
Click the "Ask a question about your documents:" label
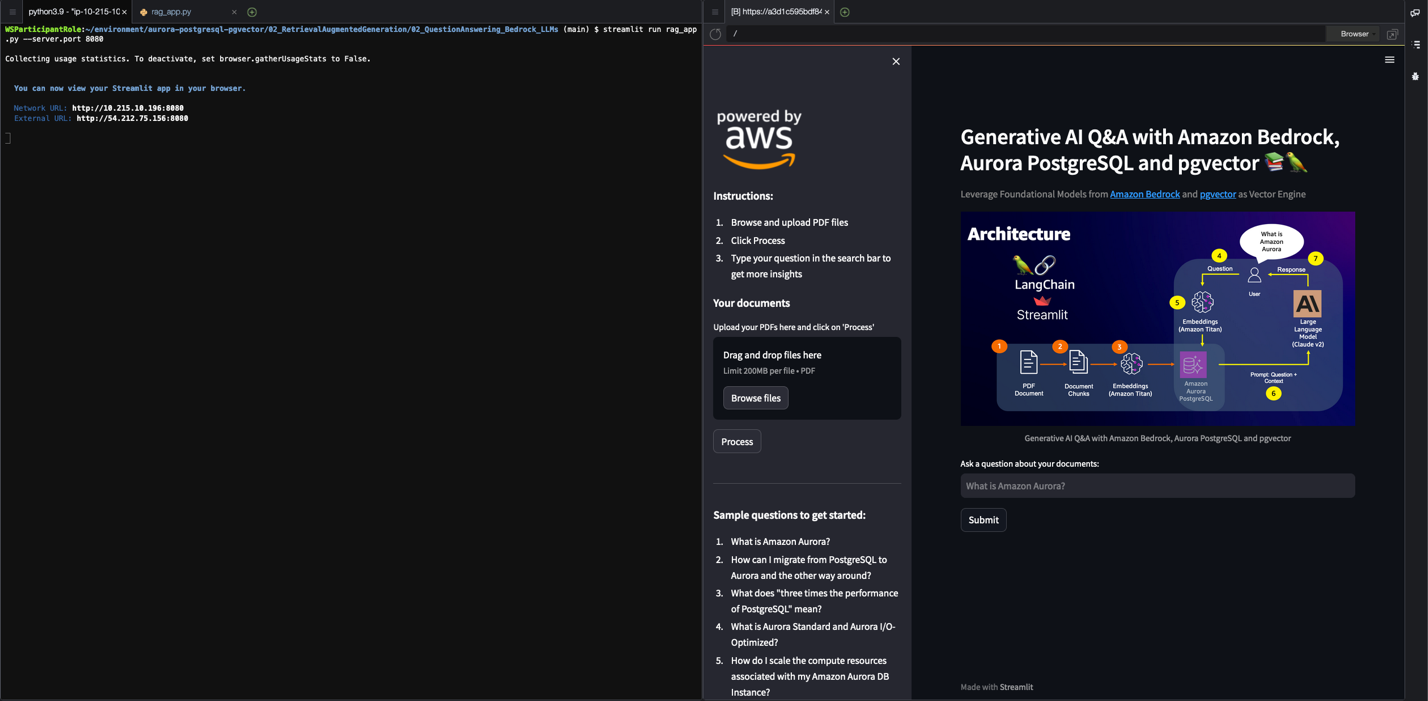pyautogui.click(x=1029, y=464)
